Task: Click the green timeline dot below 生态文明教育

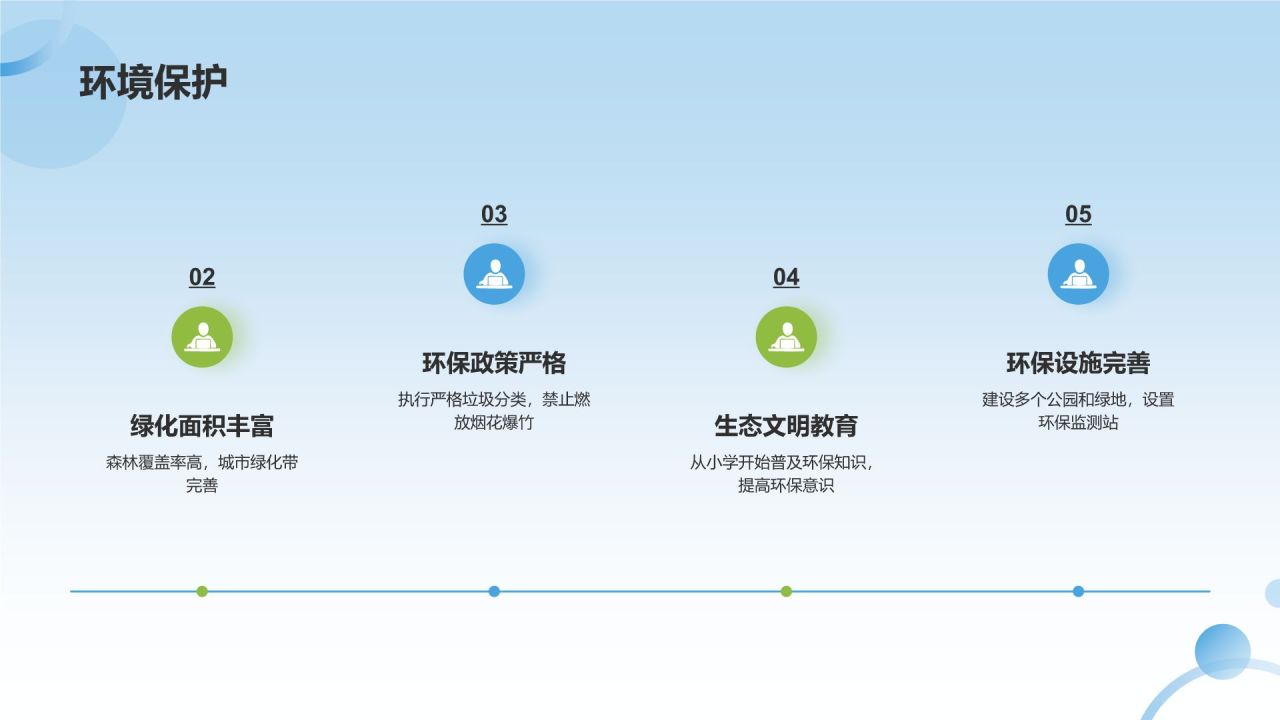Action: pos(786,591)
